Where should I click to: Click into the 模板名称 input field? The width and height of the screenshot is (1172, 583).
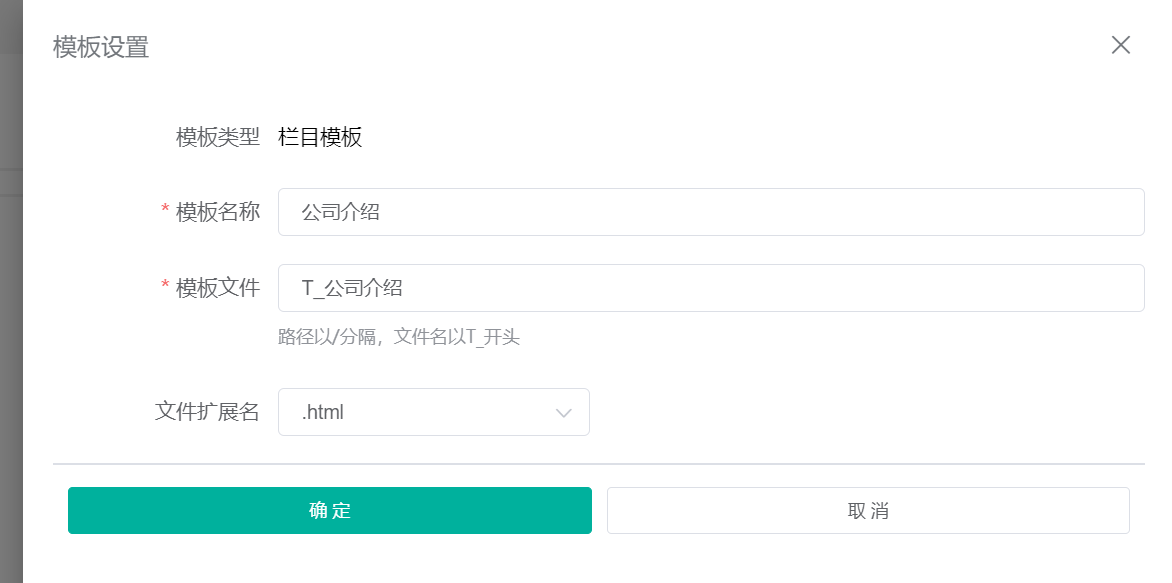tap(712, 211)
